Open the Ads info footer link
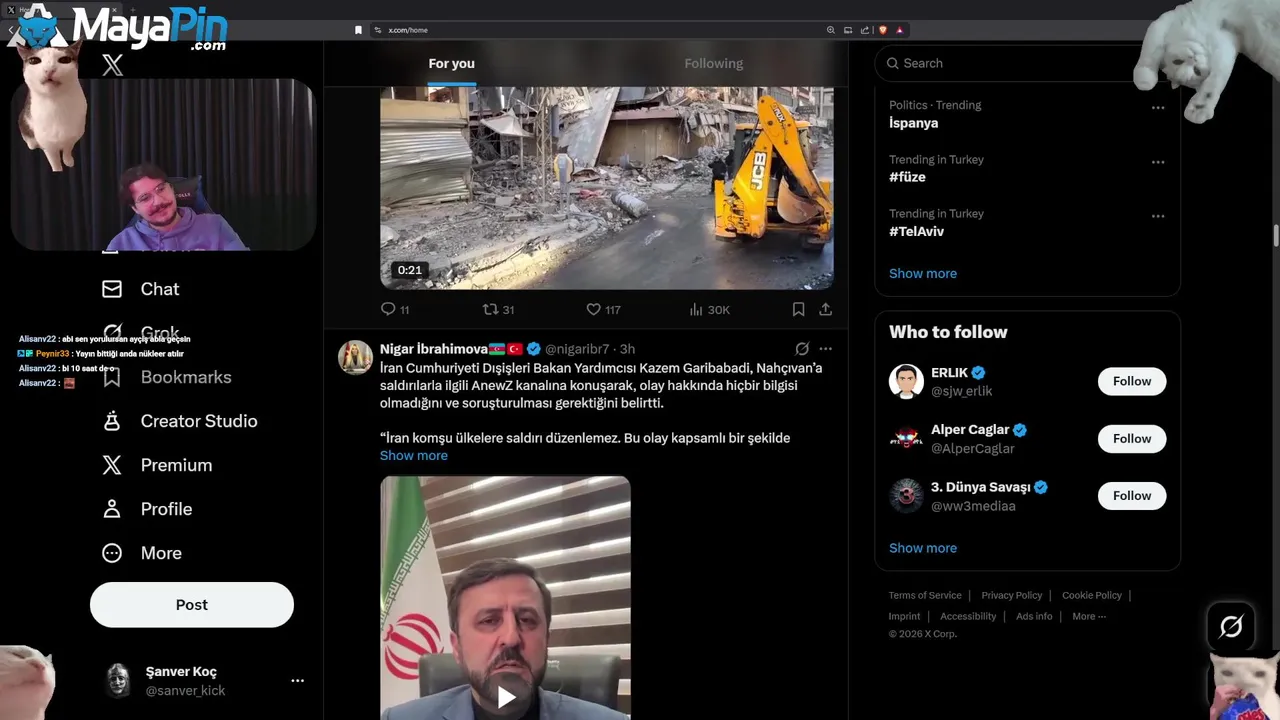 point(1034,616)
